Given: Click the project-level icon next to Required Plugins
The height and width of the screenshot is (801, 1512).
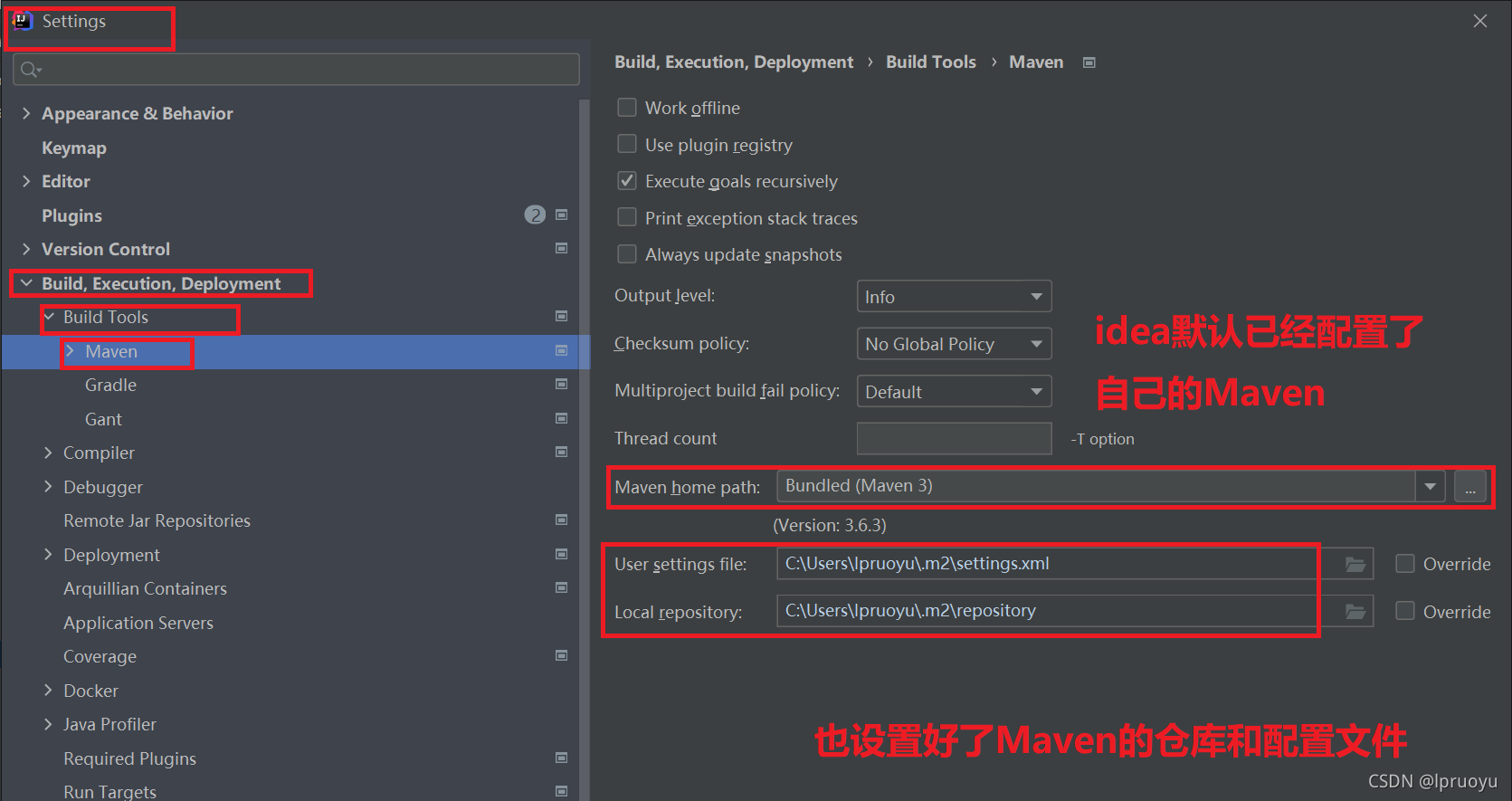Looking at the screenshot, I should coord(561,758).
